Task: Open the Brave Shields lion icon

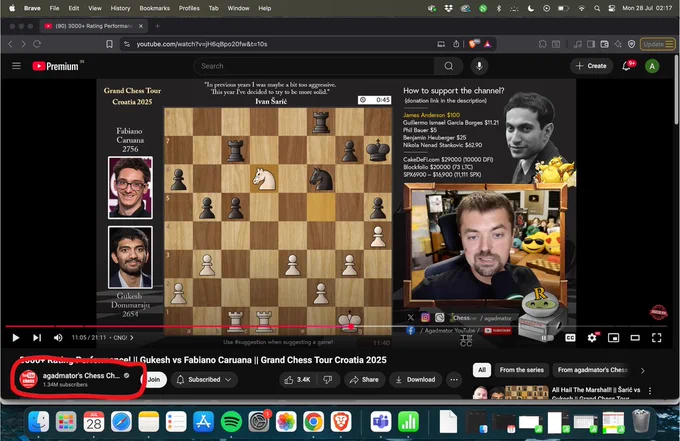Action: pos(473,44)
